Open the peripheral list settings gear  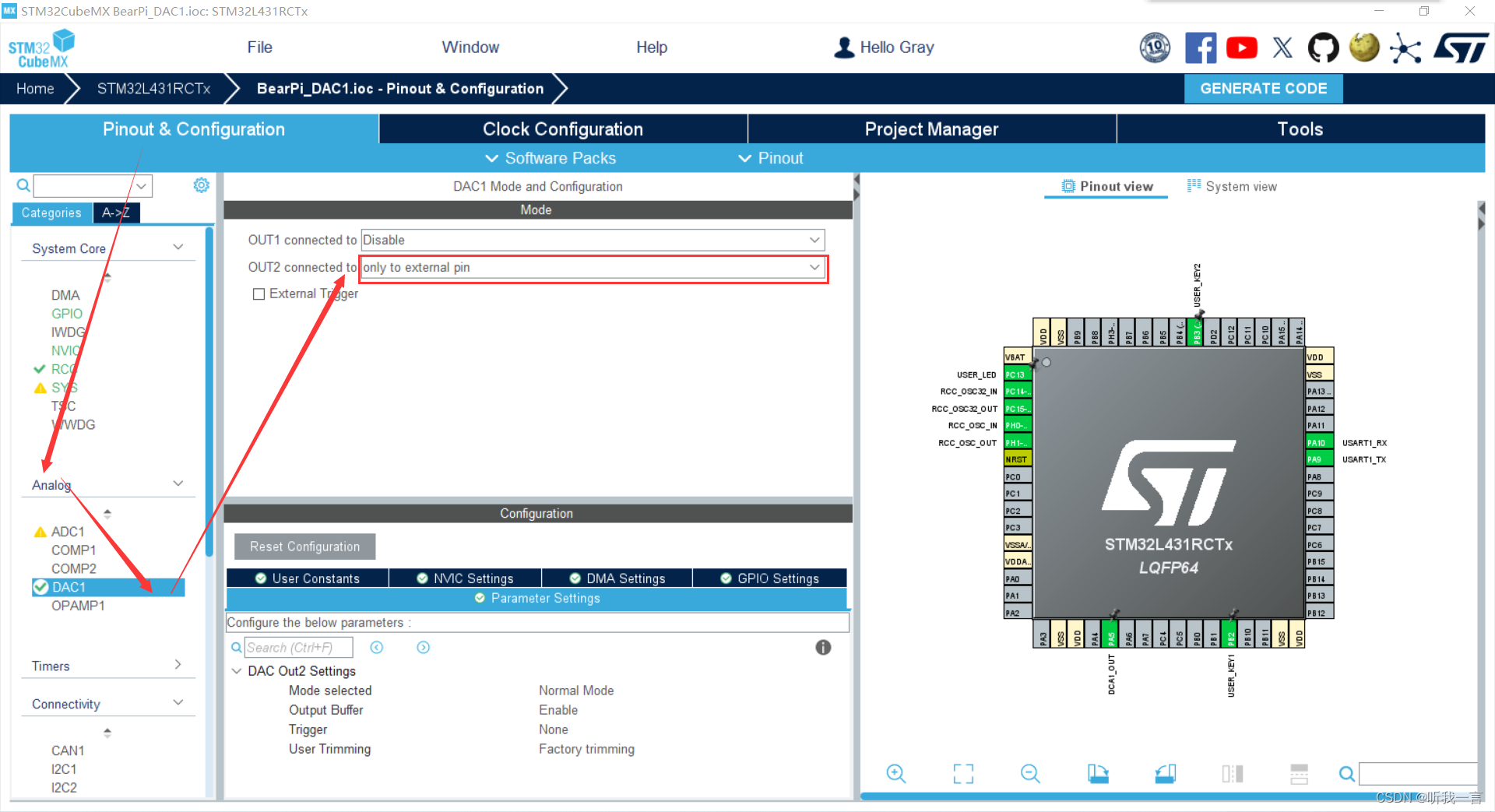tap(201, 185)
